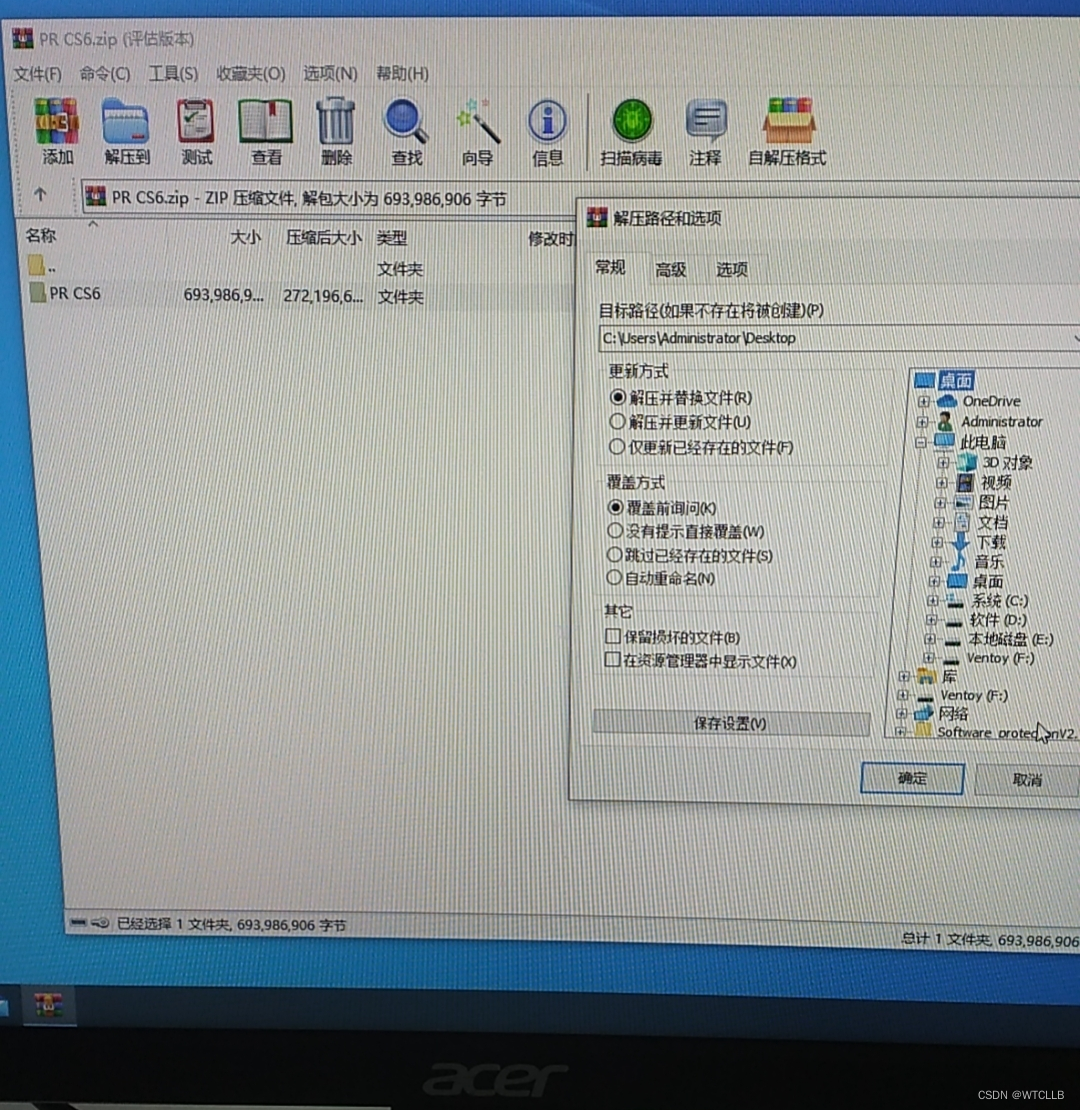Open the 帮助(H) menu
Screen dimensions: 1080x1110
pyautogui.click(x=402, y=74)
